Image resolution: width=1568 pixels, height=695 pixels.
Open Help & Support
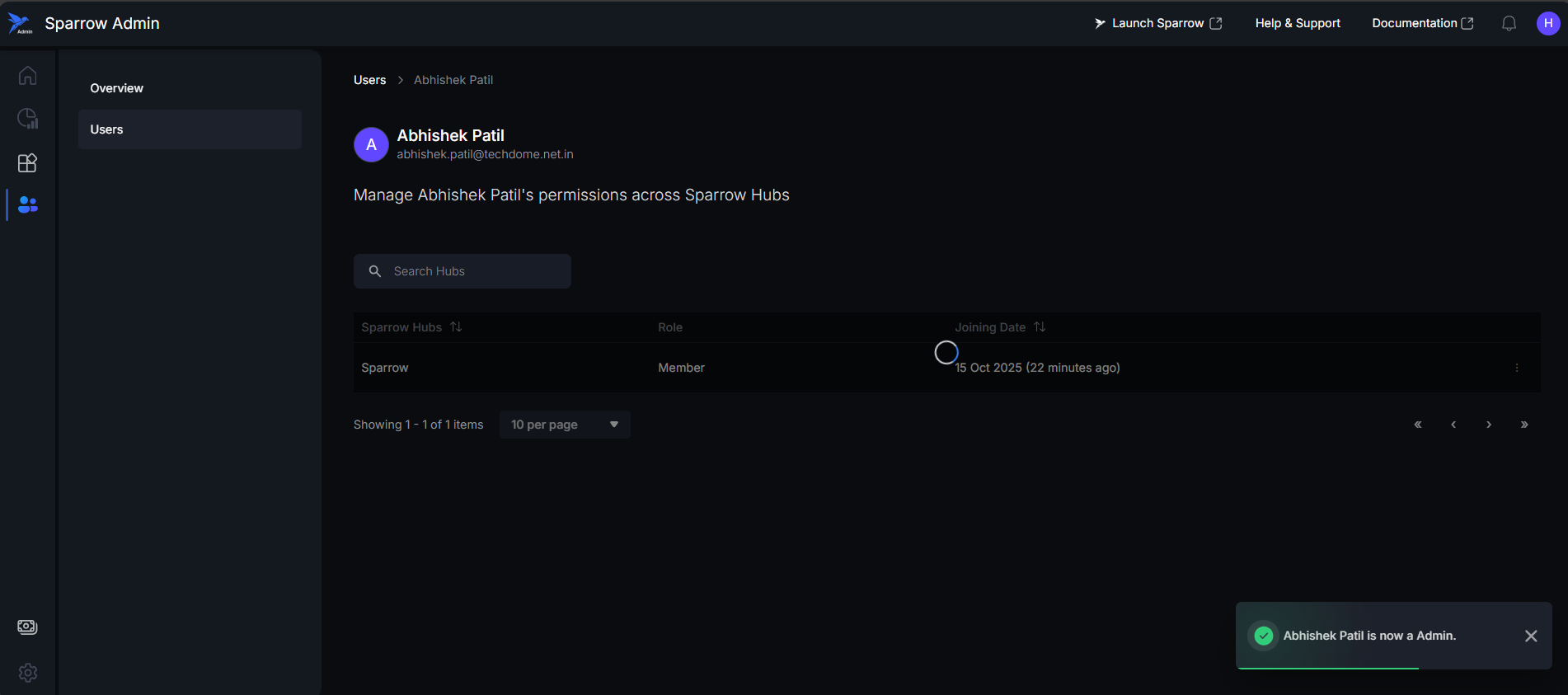coord(1297,24)
